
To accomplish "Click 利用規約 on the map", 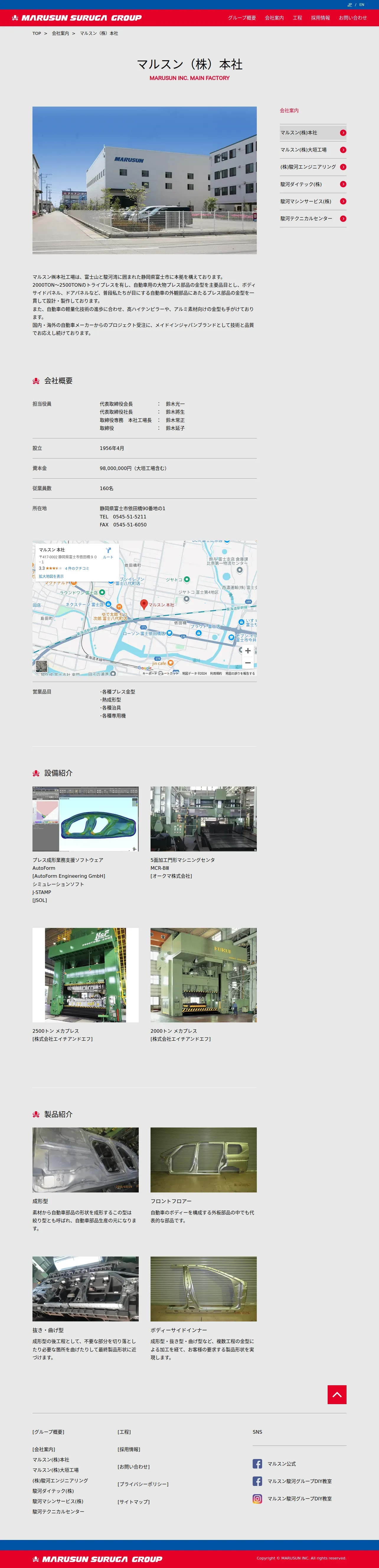I will [x=216, y=673].
